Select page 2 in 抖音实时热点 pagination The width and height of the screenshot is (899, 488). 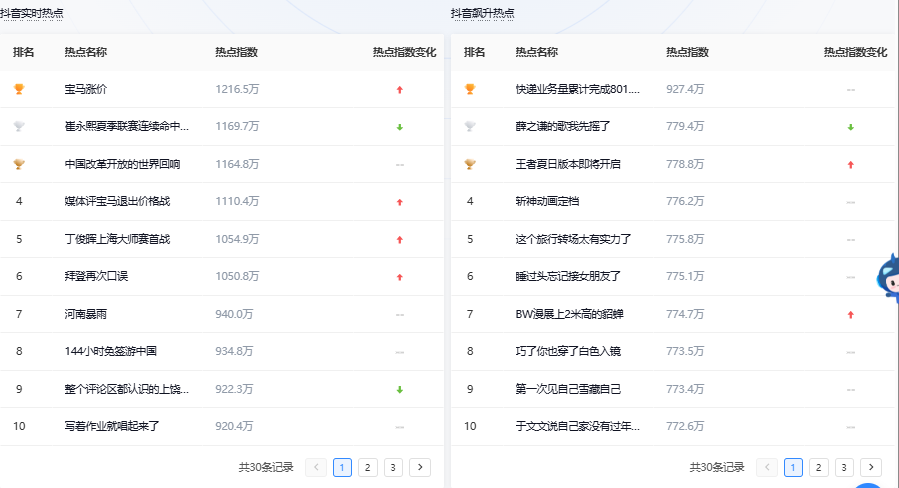pyautogui.click(x=368, y=467)
